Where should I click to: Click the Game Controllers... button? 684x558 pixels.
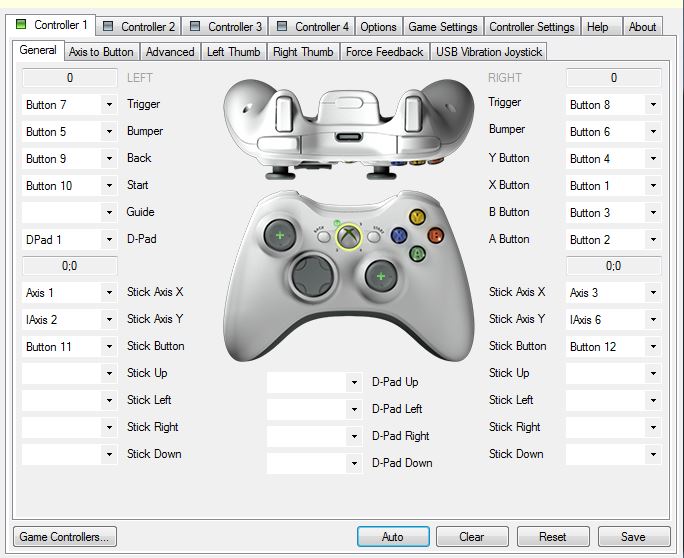coord(65,537)
